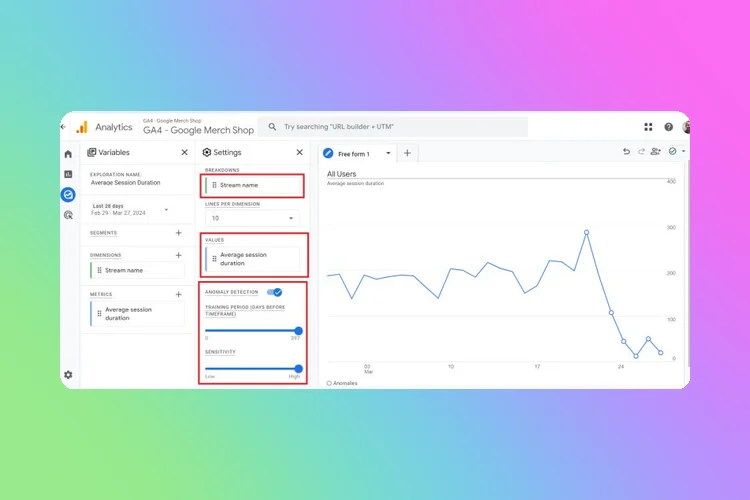Click the Free form 1 pencil icon

coord(328,153)
